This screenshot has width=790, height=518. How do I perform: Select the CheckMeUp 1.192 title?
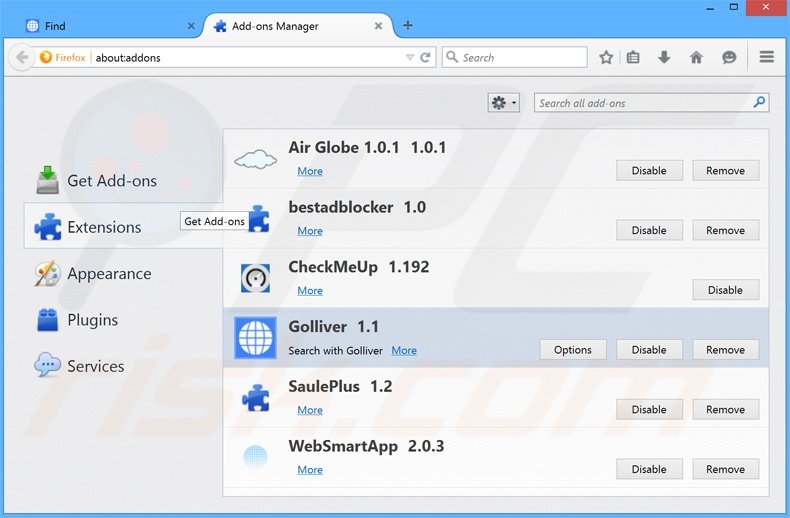click(359, 267)
